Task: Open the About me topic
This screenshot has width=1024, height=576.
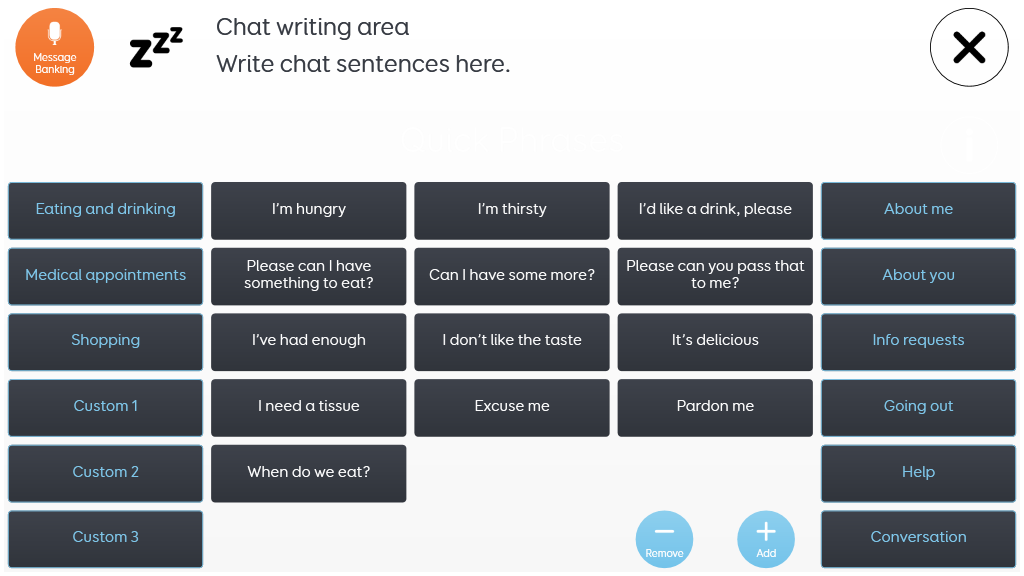Action: [918, 210]
